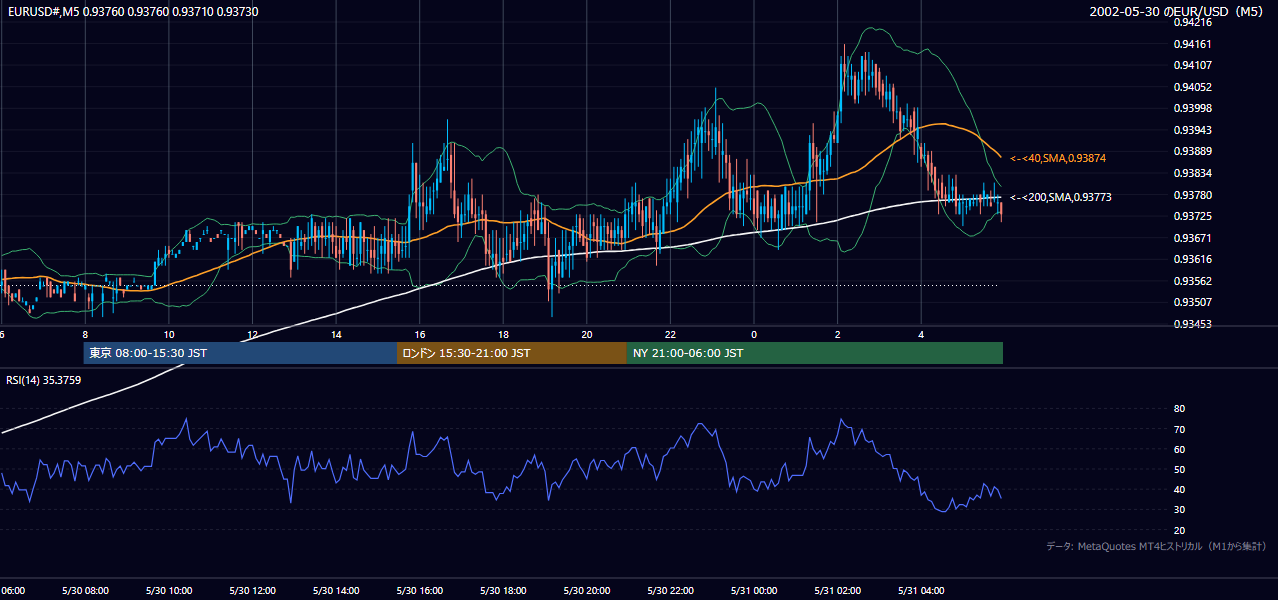The width and height of the screenshot is (1278, 600).
Task: Click the hour label 10 under price chart
Action: click(x=169, y=335)
